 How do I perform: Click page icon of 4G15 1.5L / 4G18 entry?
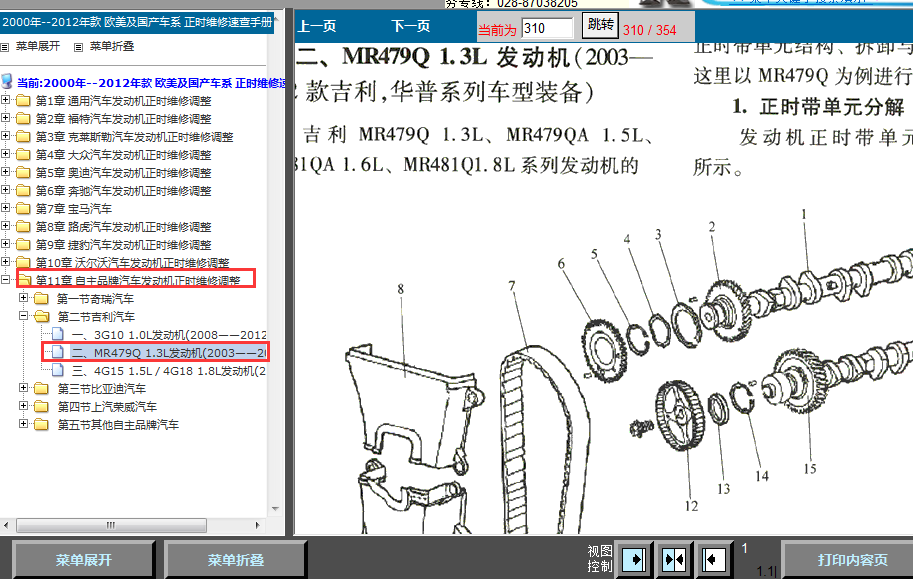point(58,370)
